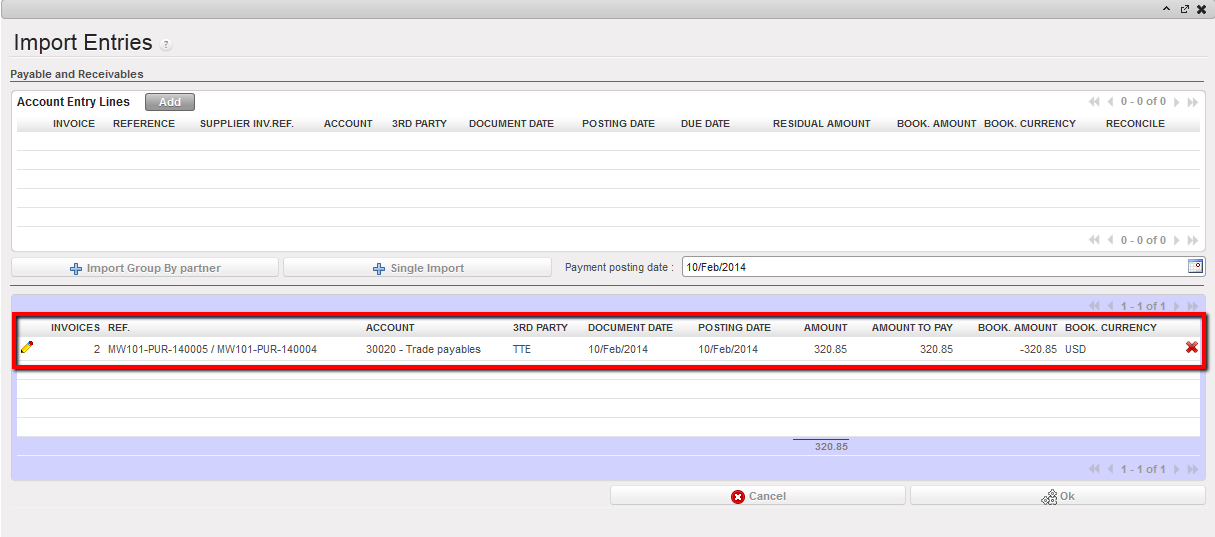Cancel the Import Entries dialog
This screenshot has width=1215, height=537.
(758, 496)
